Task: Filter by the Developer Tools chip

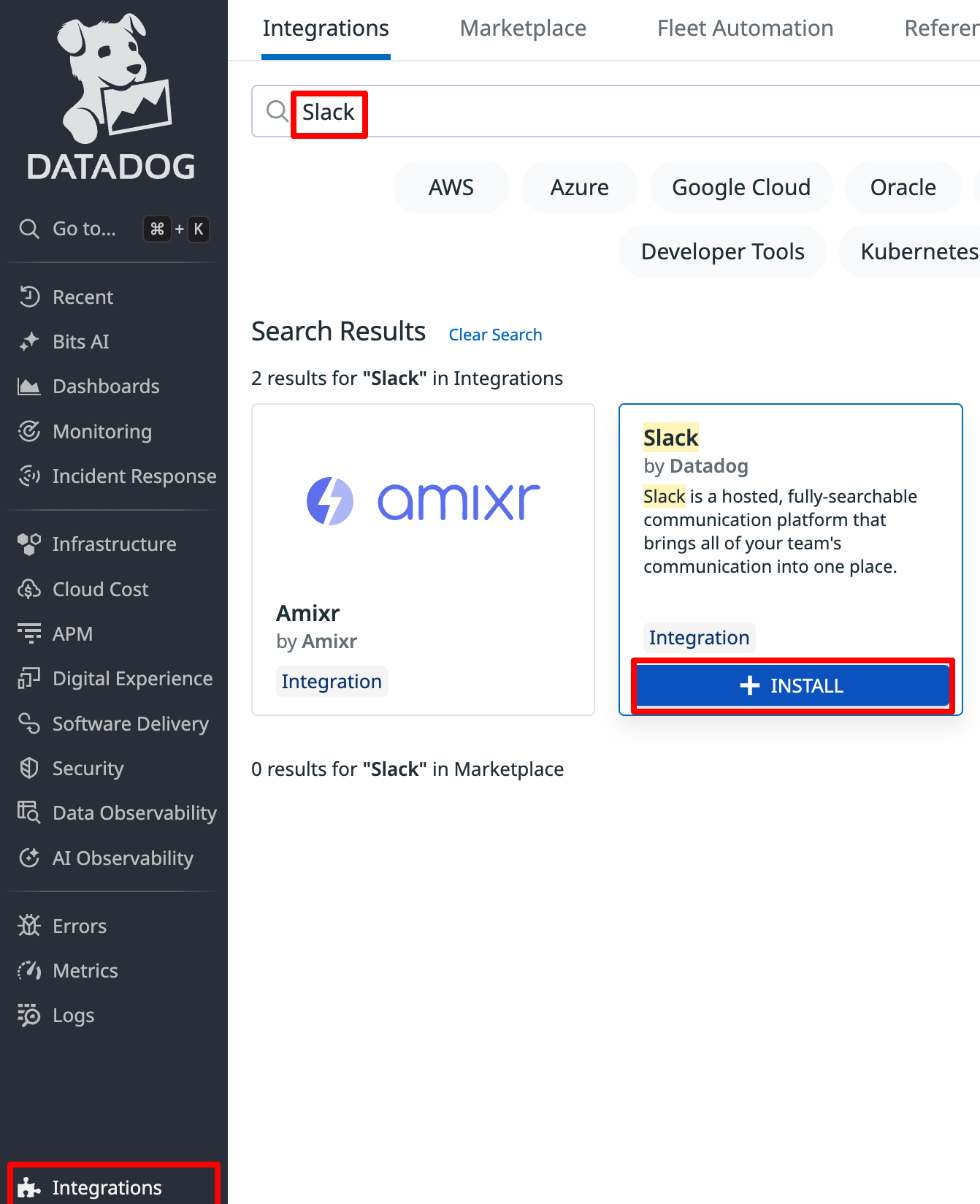Action: click(723, 251)
